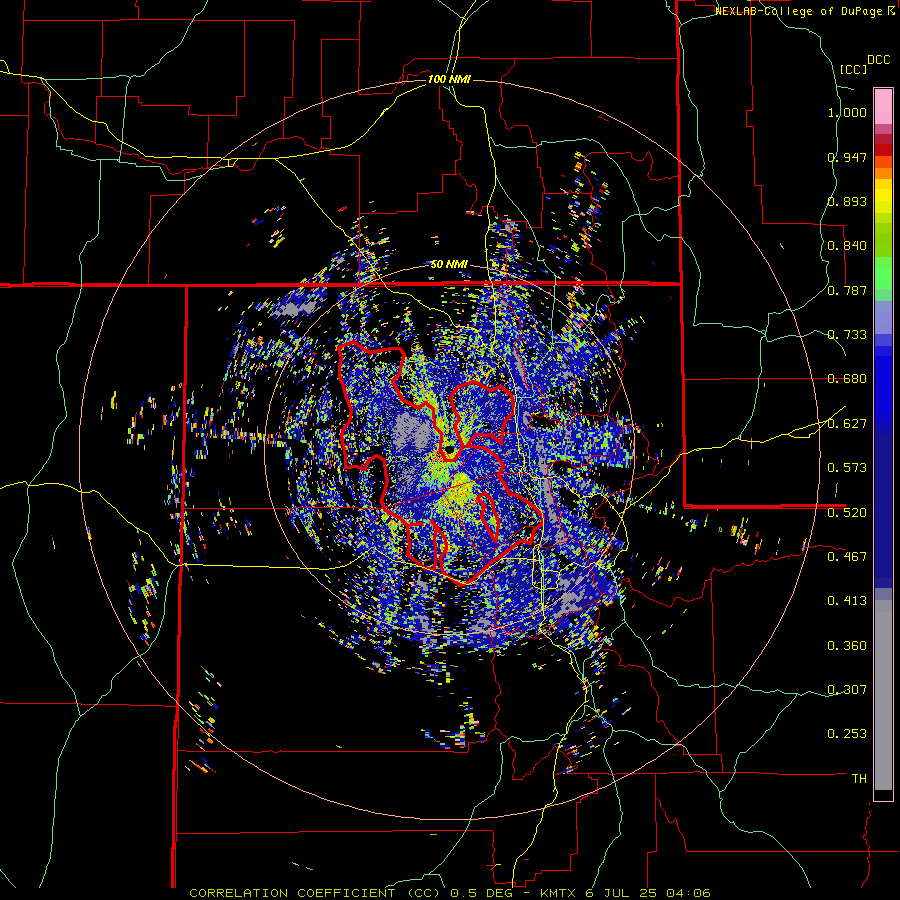Click the KMTX station identifier in caption
The height and width of the screenshot is (900, 900).
558,893
